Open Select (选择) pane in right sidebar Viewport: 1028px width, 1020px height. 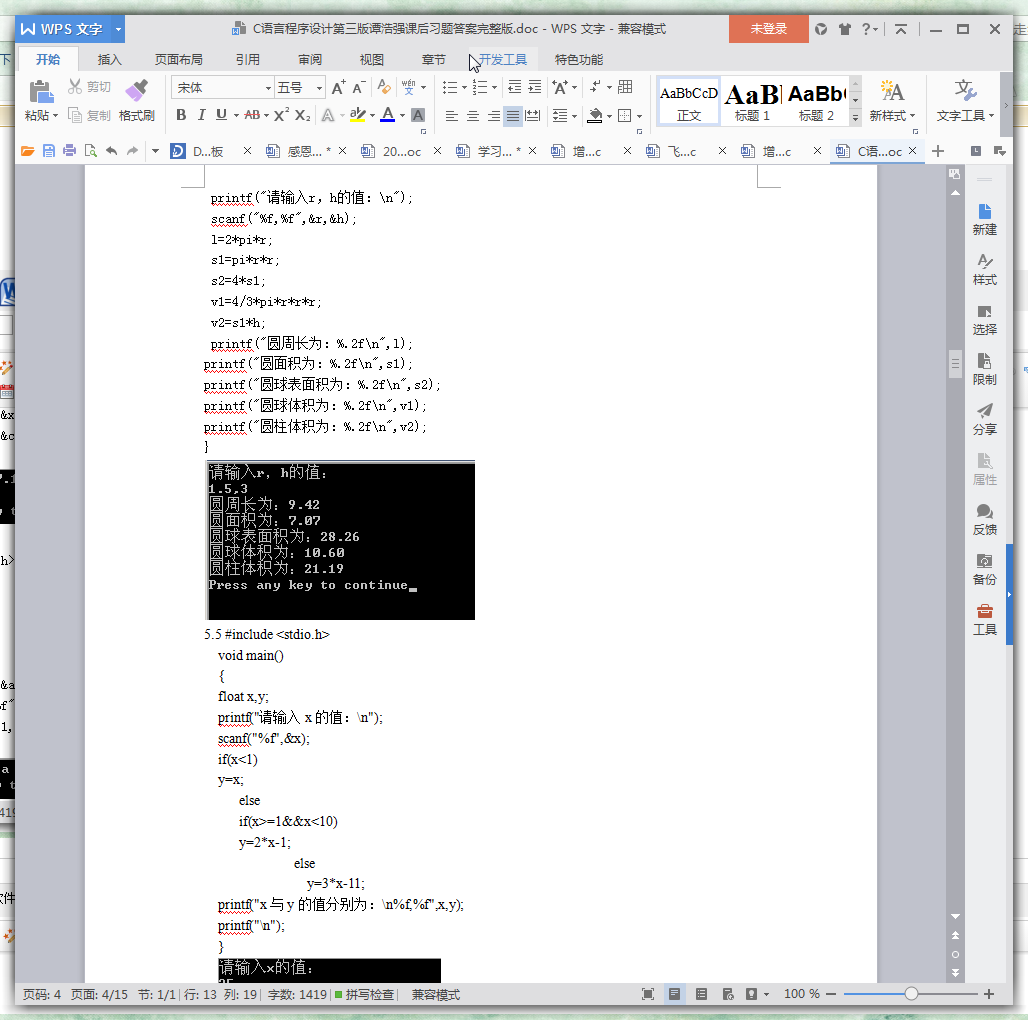[984, 320]
